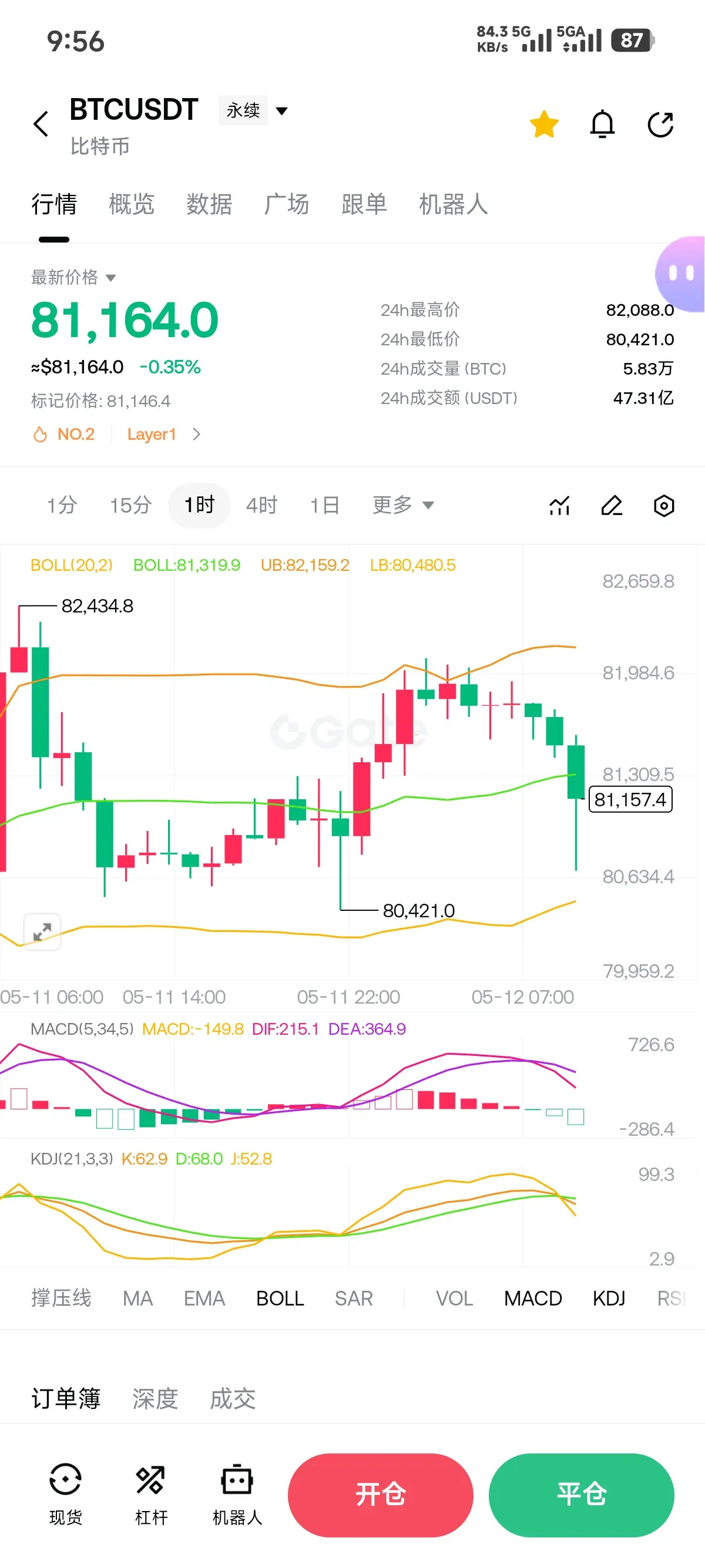The width and height of the screenshot is (705, 1568).
Task: Switch to the top 机器人 tab
Action: (x=454, y=204)
